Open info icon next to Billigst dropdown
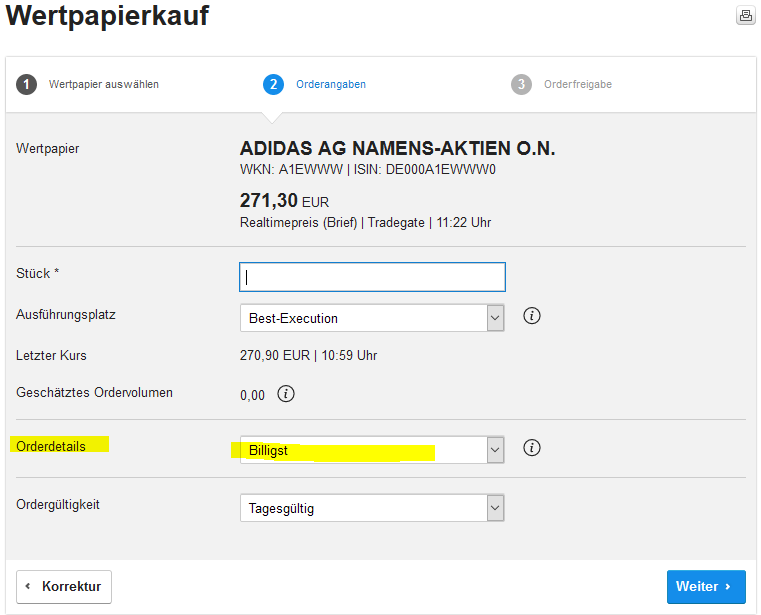 point(531,448)
